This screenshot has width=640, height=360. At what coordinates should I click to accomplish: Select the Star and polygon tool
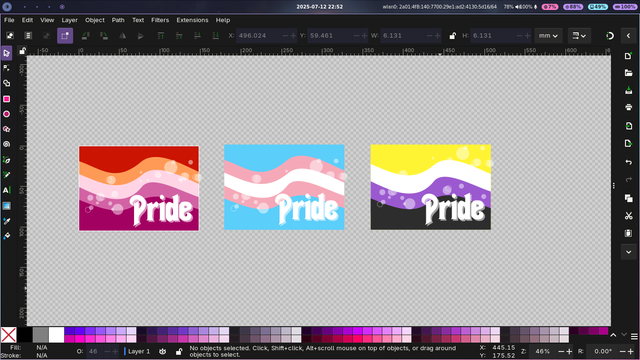click(7, 129)
